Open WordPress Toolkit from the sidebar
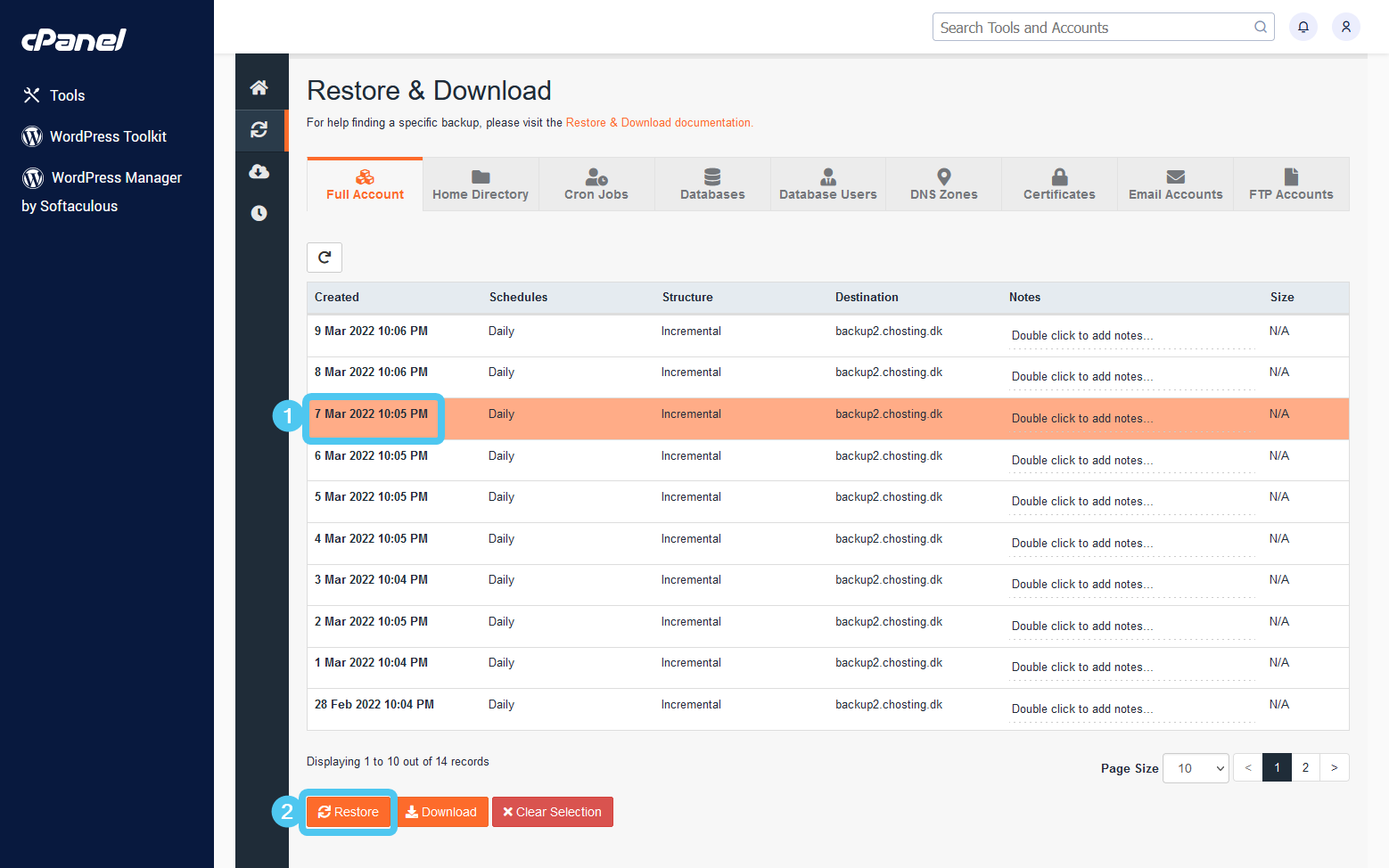The image size is (1389, 868). point(107,136)
